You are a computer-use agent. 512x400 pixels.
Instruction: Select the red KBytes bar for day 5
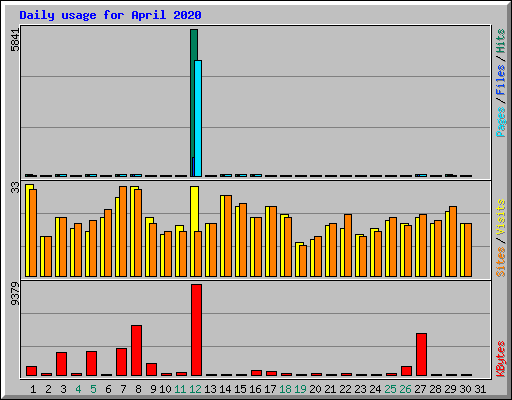coord(91,363)
